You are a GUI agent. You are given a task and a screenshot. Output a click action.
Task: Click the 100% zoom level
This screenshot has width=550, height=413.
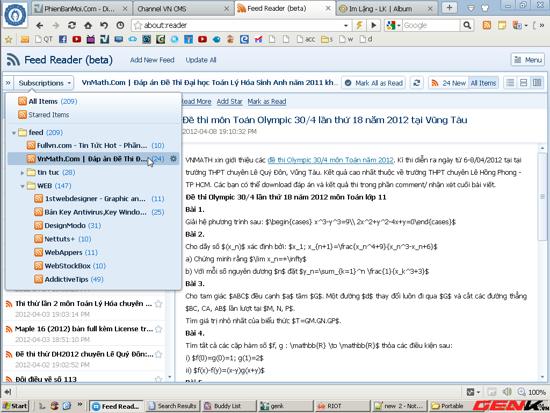click(x=537, y=392)
